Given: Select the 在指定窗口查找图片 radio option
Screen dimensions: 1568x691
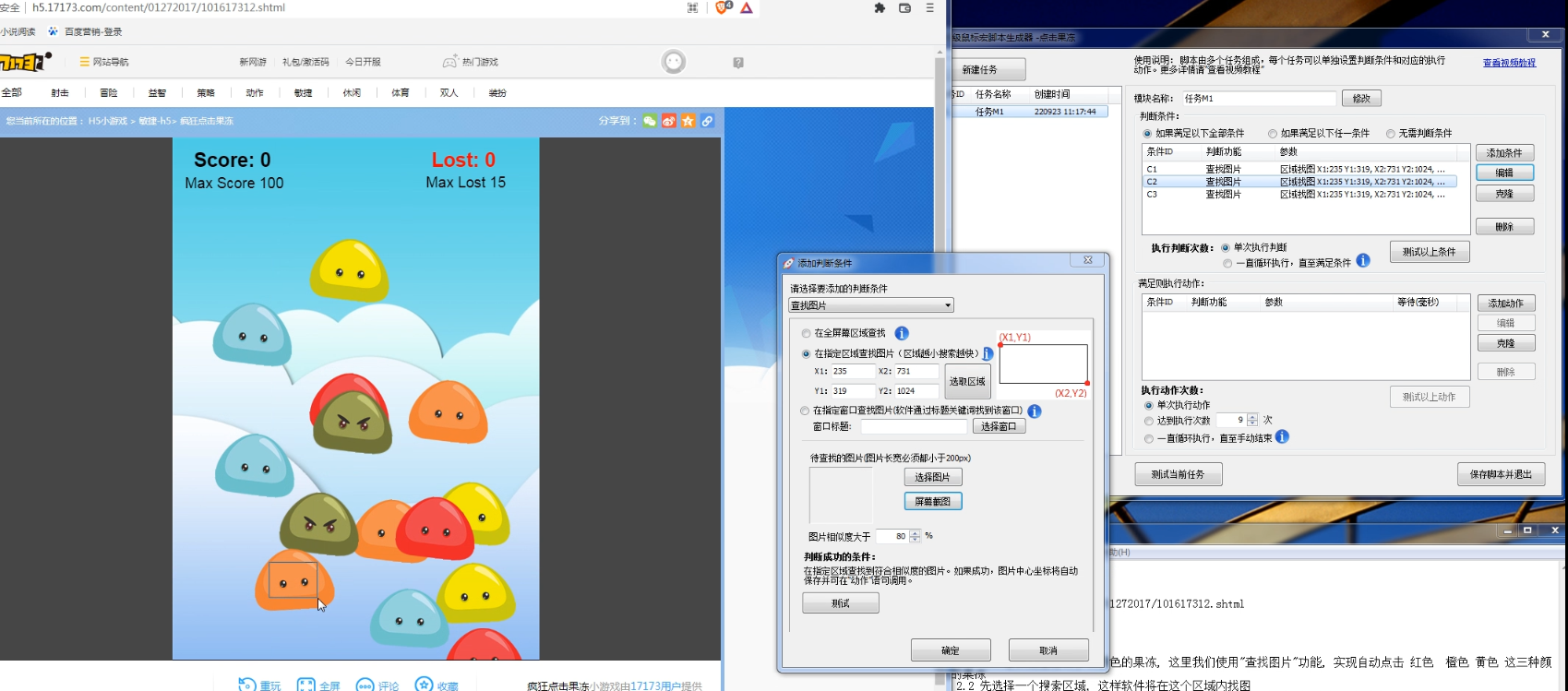Looking at the screenshot, I should (x=806, y=411).
